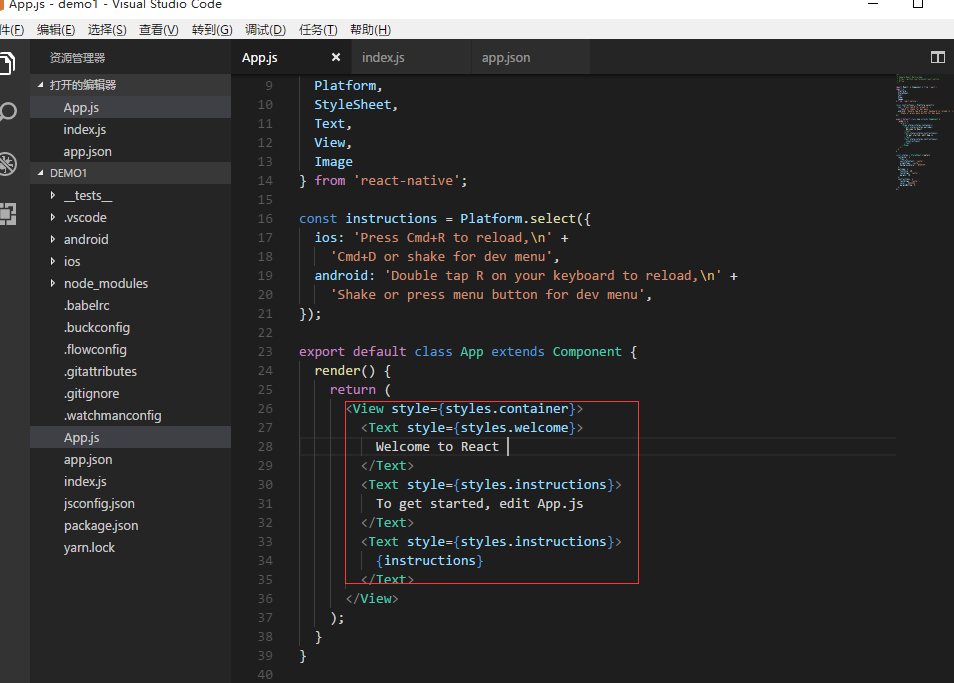Open the package.json file
Screen dimensions: 954x683
130,525
